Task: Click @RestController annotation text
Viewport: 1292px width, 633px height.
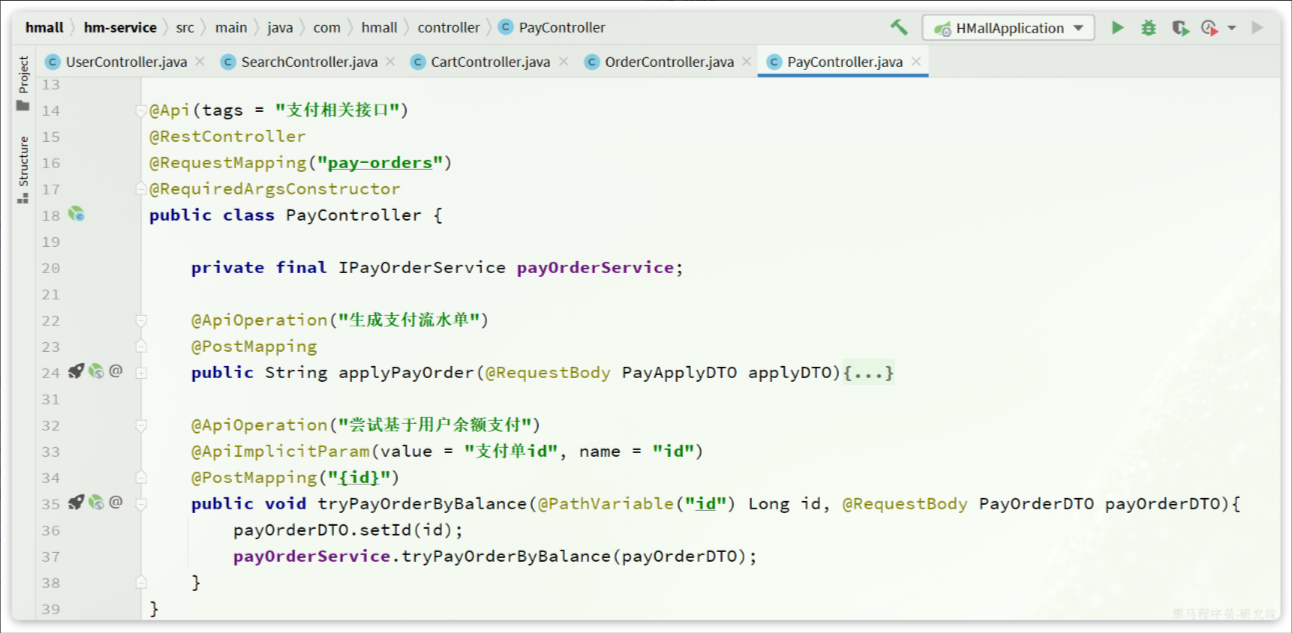Action: pos(228,136)
